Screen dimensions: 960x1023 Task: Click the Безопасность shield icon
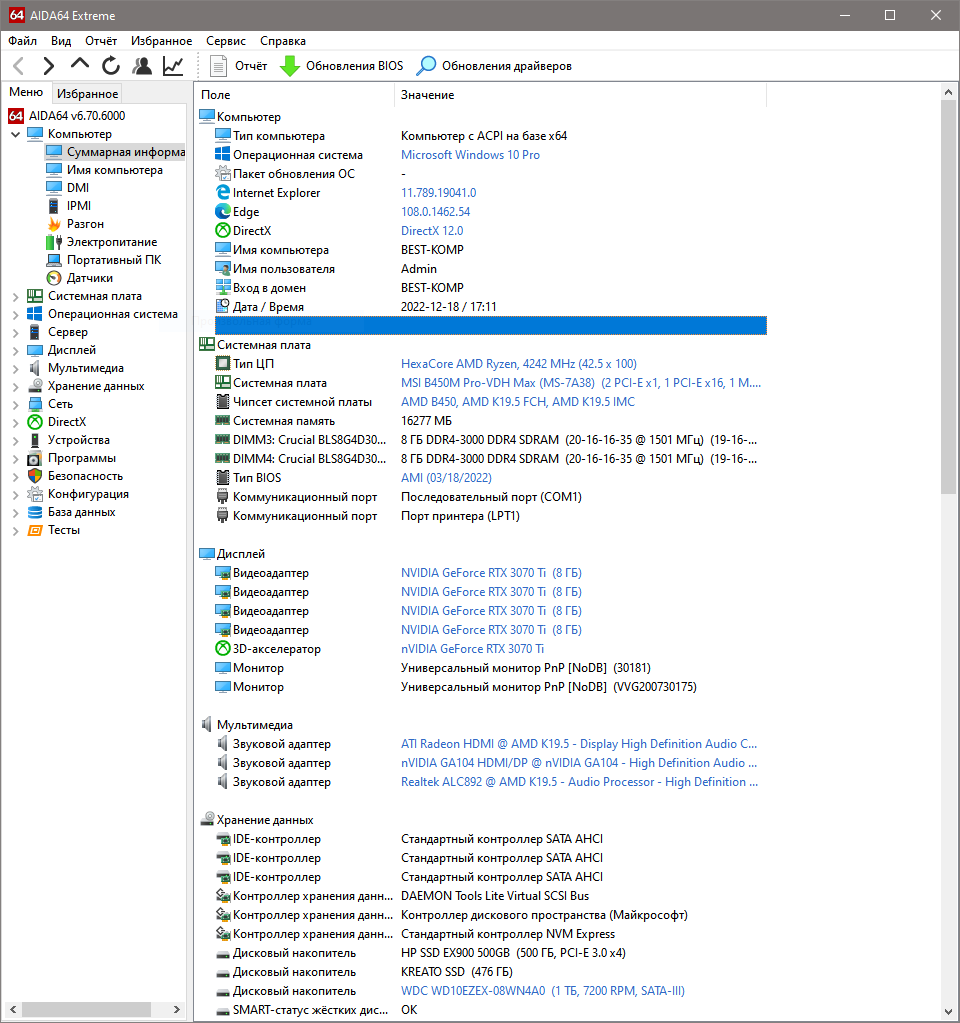click(x=35, y=476)
